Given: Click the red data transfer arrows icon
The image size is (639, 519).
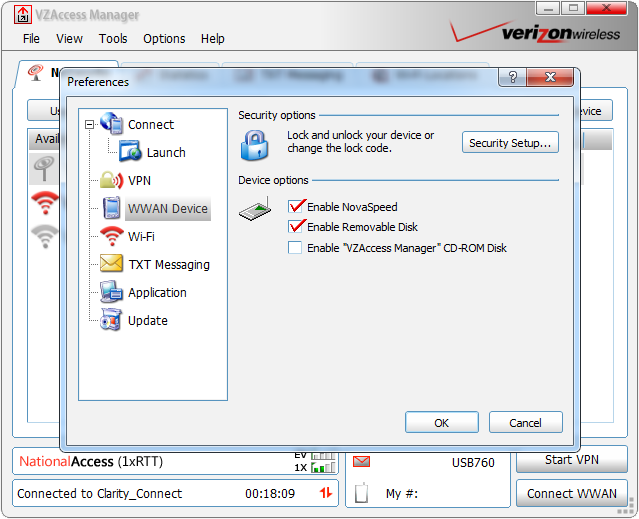Looking at the screenshot, I should click(x=326, y=493).
